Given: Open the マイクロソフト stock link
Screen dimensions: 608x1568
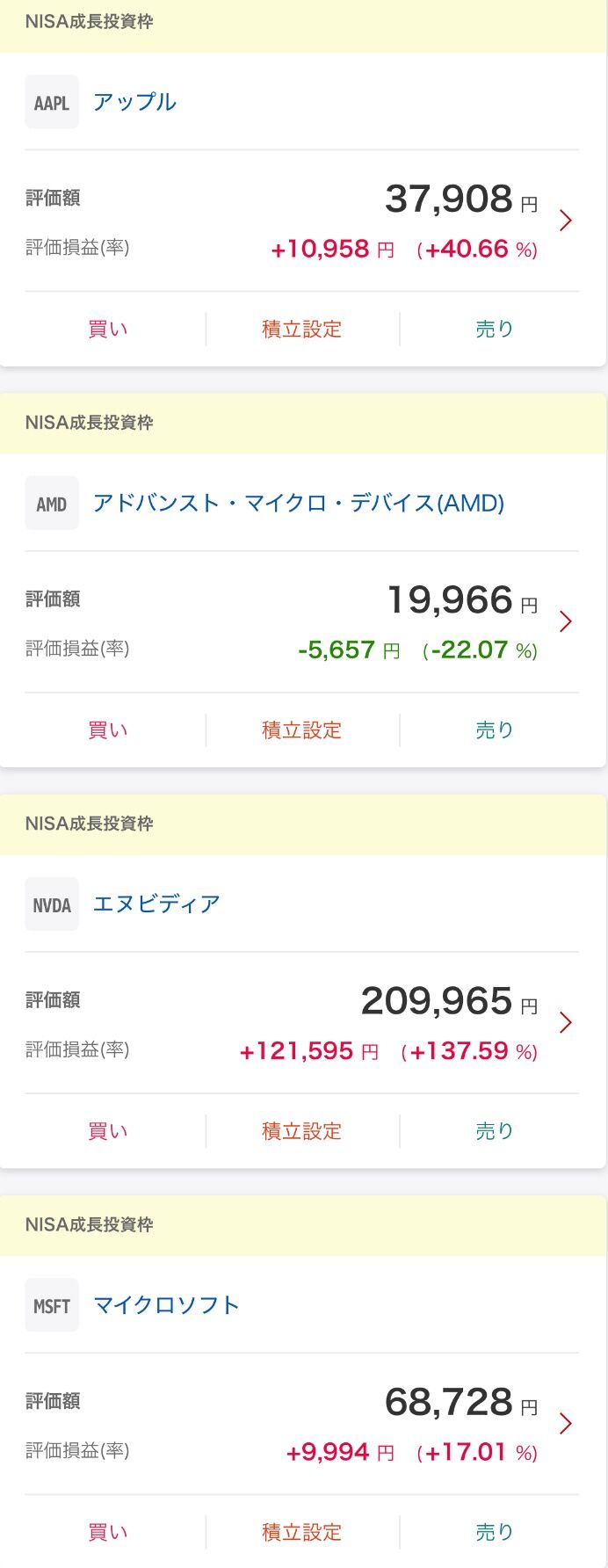Looking at the screenshot, I should click(x=166, y=1305).
